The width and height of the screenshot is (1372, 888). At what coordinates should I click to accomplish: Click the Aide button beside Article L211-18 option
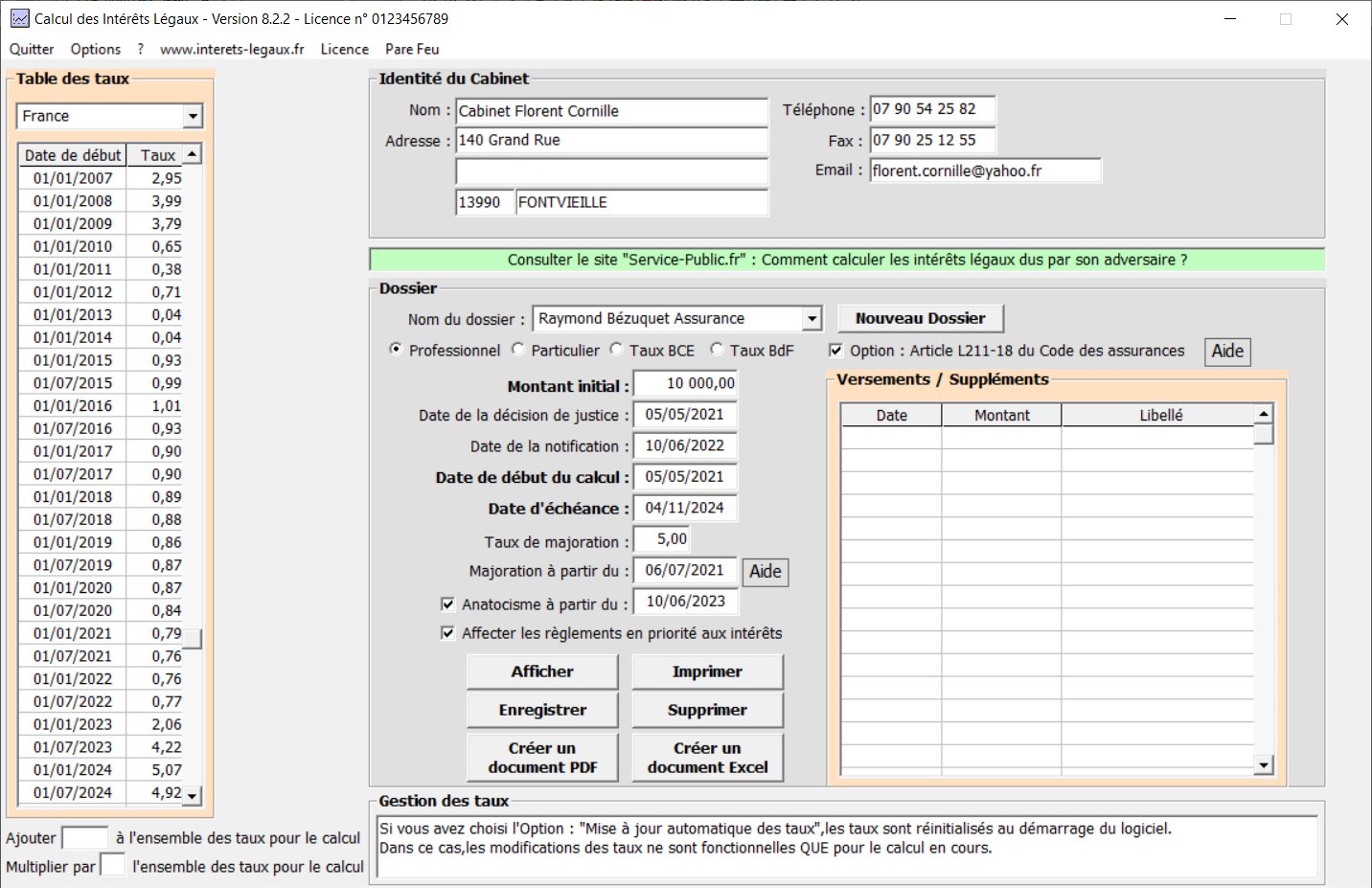pyautogui.click(x=1227, y=351)
